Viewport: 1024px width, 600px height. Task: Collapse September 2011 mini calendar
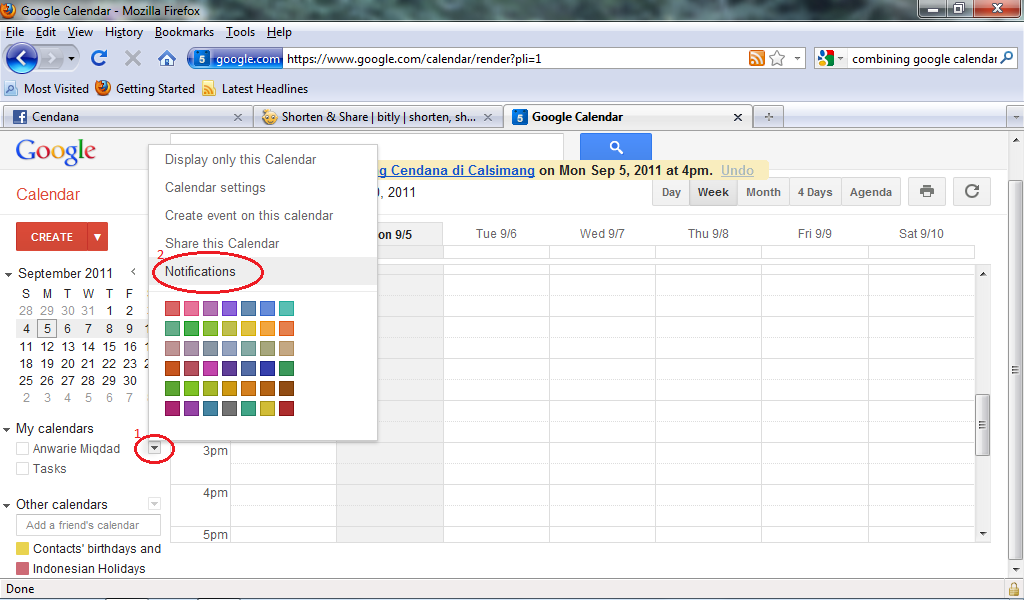[8, 274]
